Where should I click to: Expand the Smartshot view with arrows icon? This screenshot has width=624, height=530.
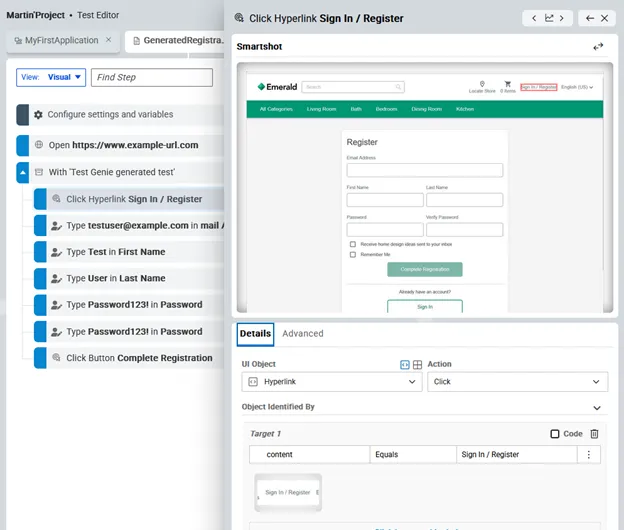pyautogui.click(x=598, y=47)
